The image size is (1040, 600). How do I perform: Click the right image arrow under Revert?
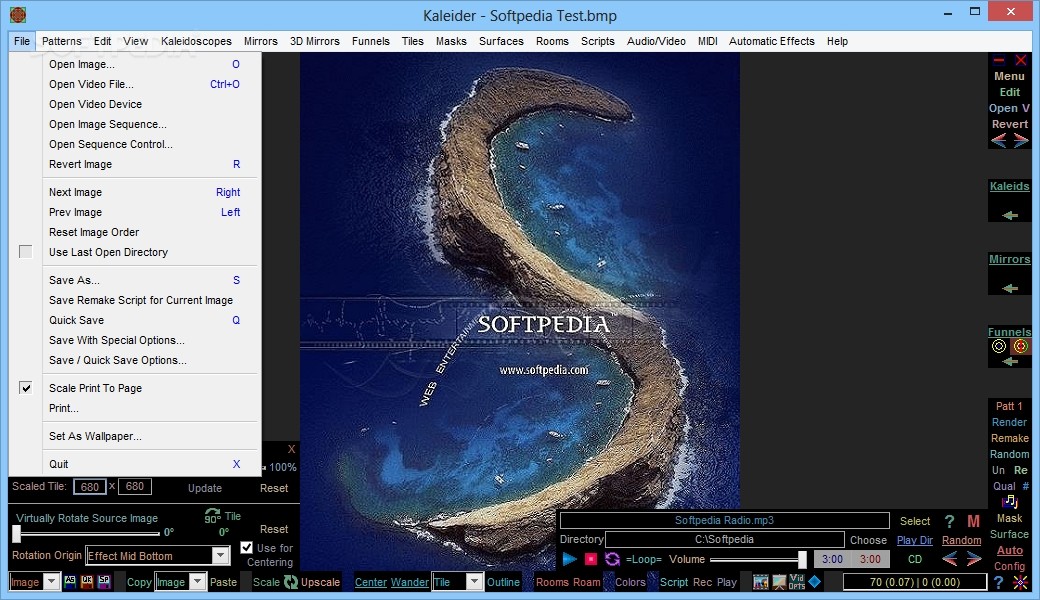pyautogui.click(x=1021, y=140)
